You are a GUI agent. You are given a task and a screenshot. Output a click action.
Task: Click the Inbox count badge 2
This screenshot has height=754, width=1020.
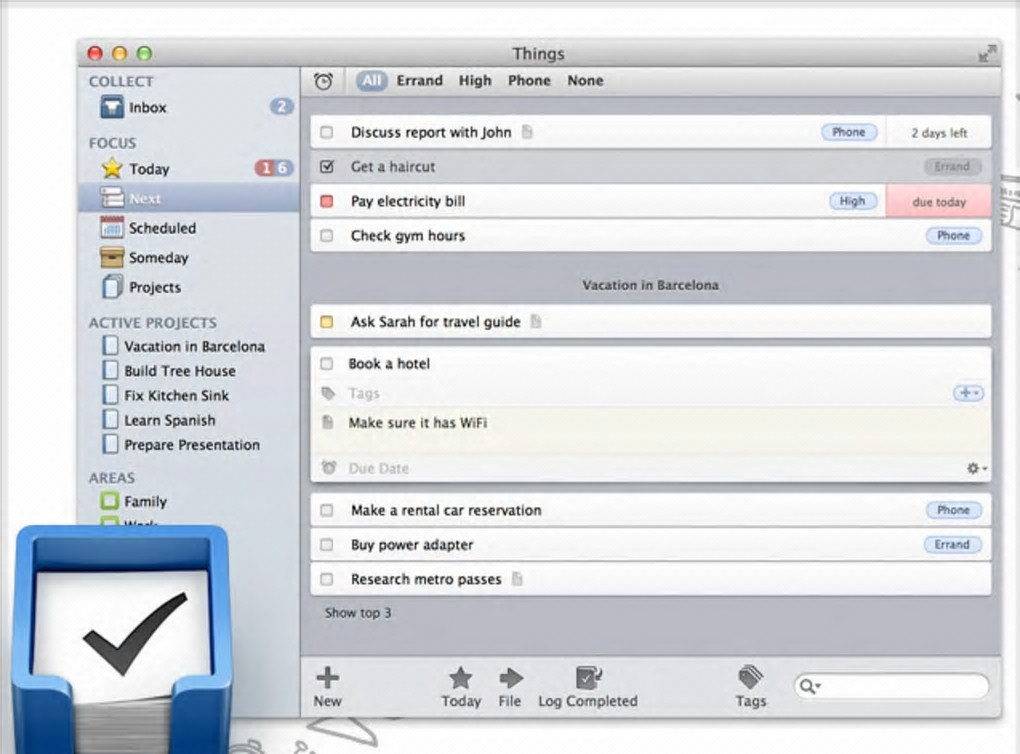point(282,107)
